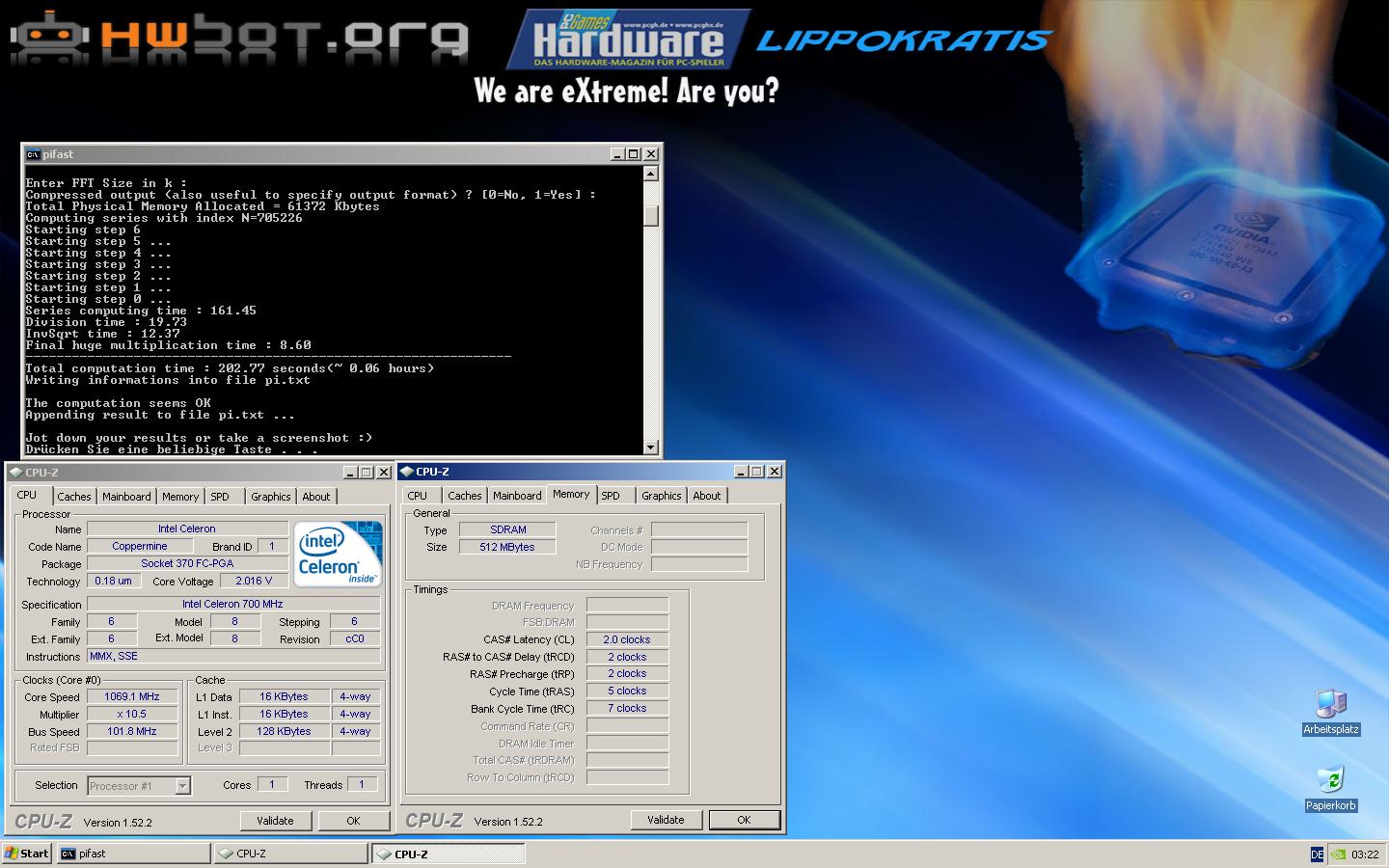Click Package field Socket 370 FC-PGA
The image size is (1389, 868).
tap(187, 563)
